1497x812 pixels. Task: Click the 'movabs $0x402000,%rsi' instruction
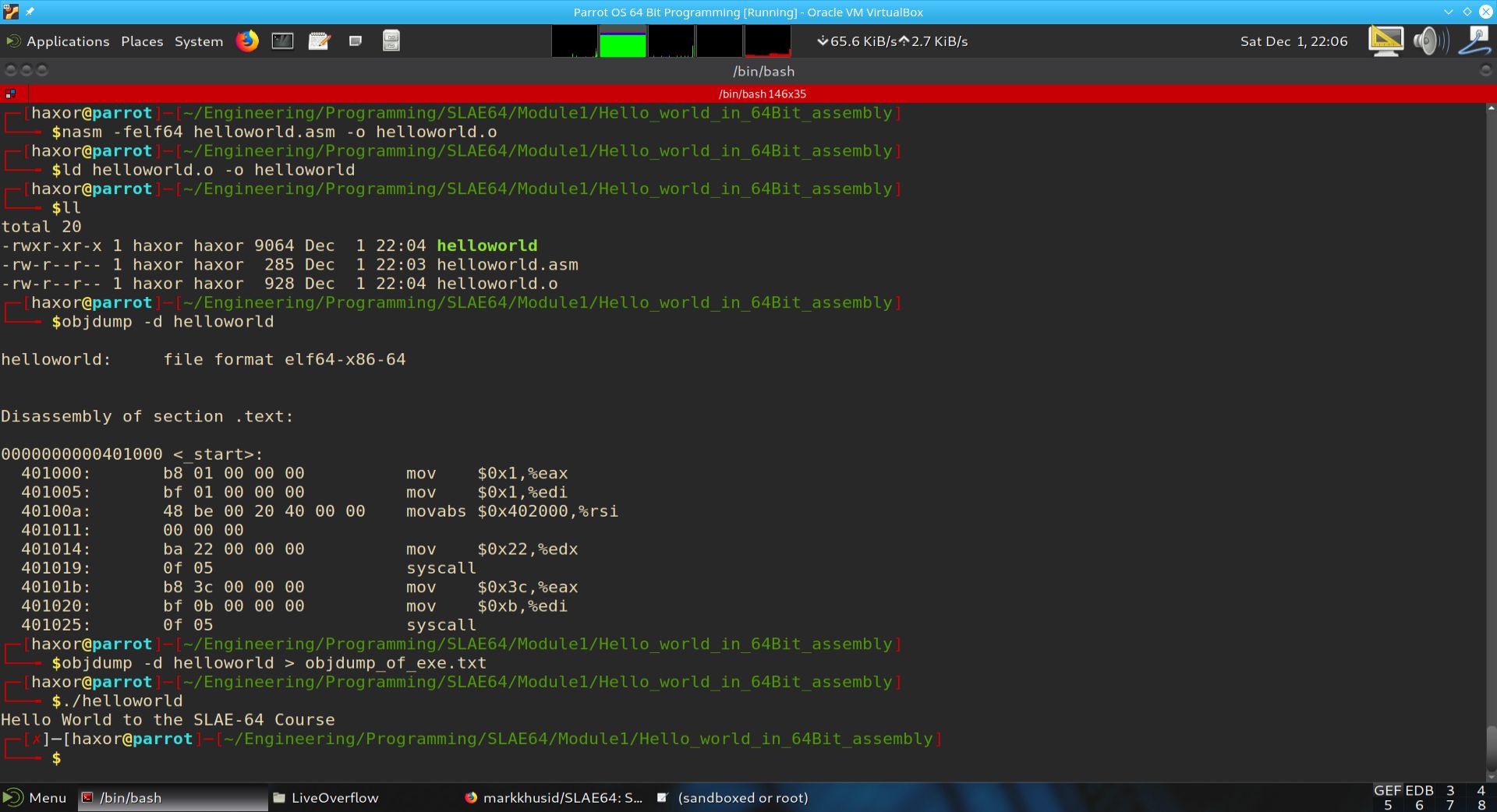coord(512,511)
